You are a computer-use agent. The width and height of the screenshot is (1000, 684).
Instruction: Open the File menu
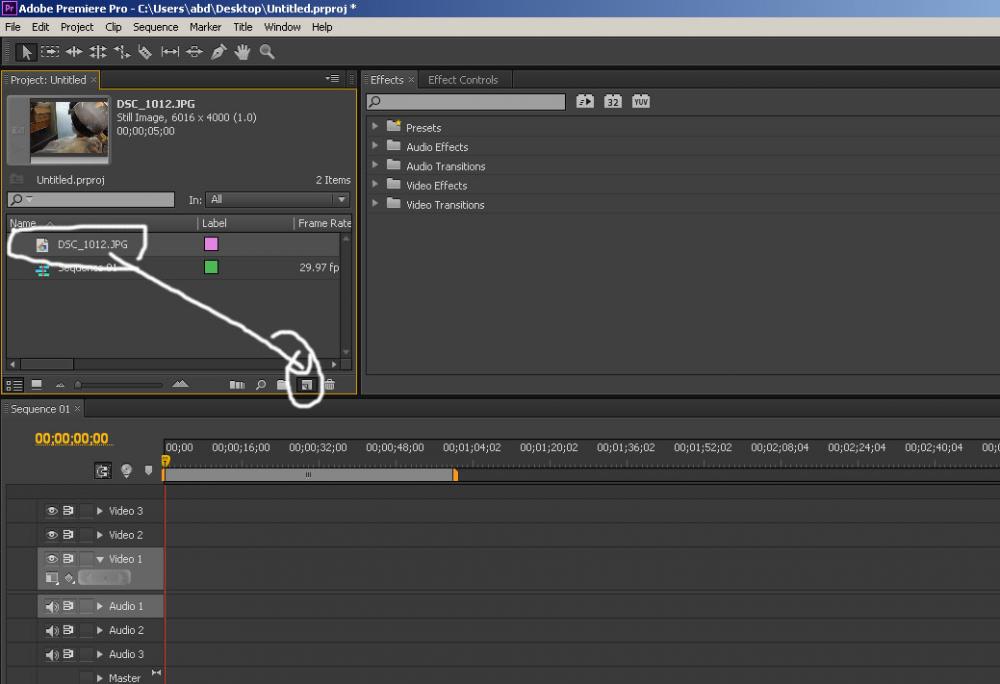click(13, 27)
